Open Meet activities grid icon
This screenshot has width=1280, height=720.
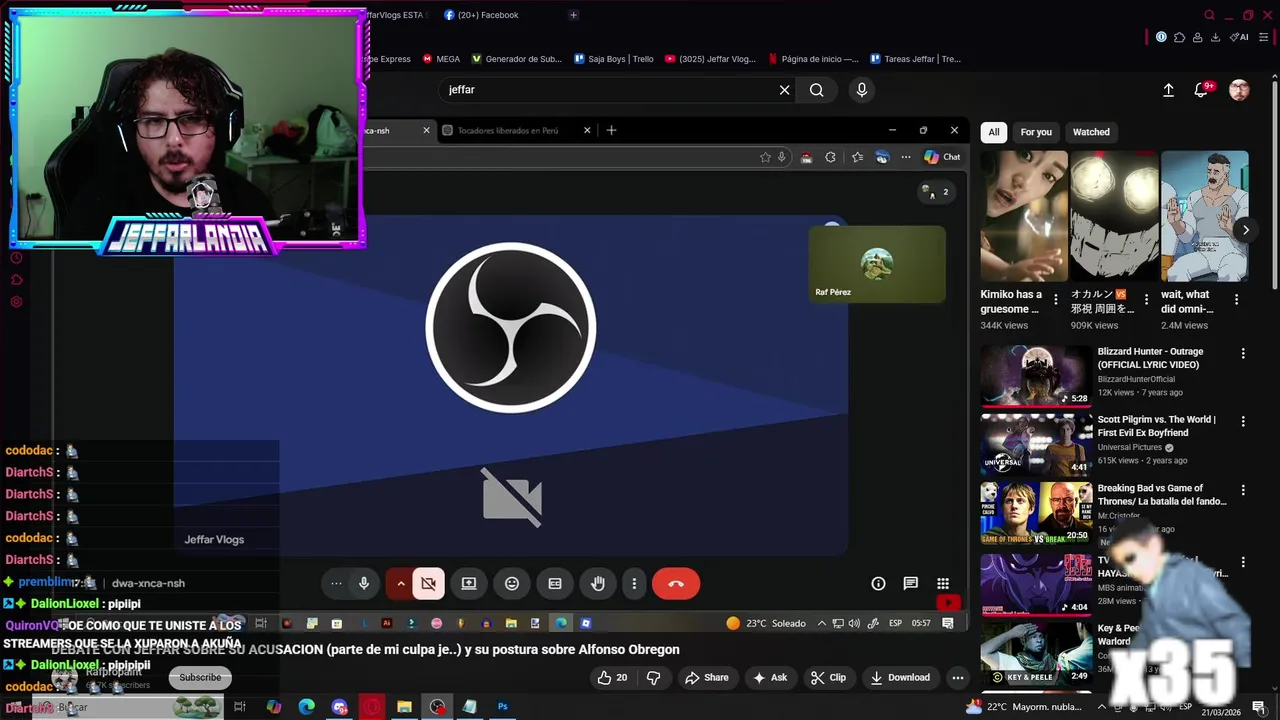click(943, 583)
